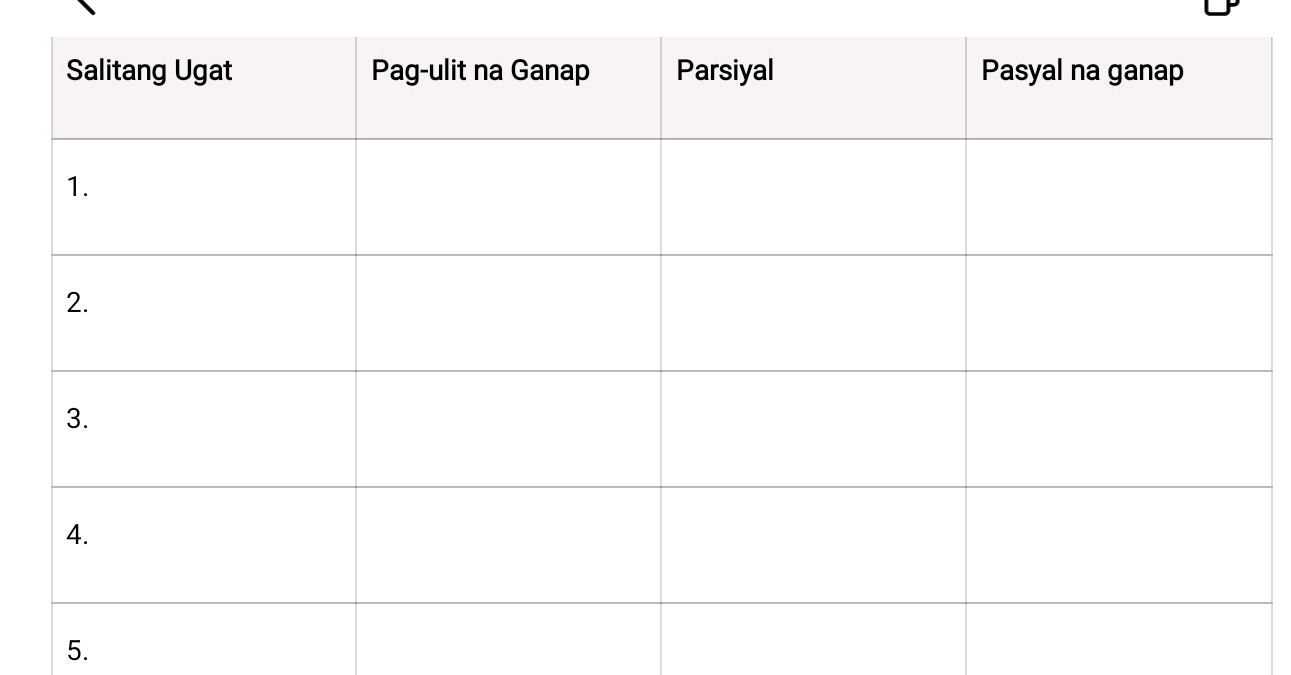Screen dimensions: 1291x675
Task: Click the Parsiyal cell in row 5
Action: tap(812, 645)
